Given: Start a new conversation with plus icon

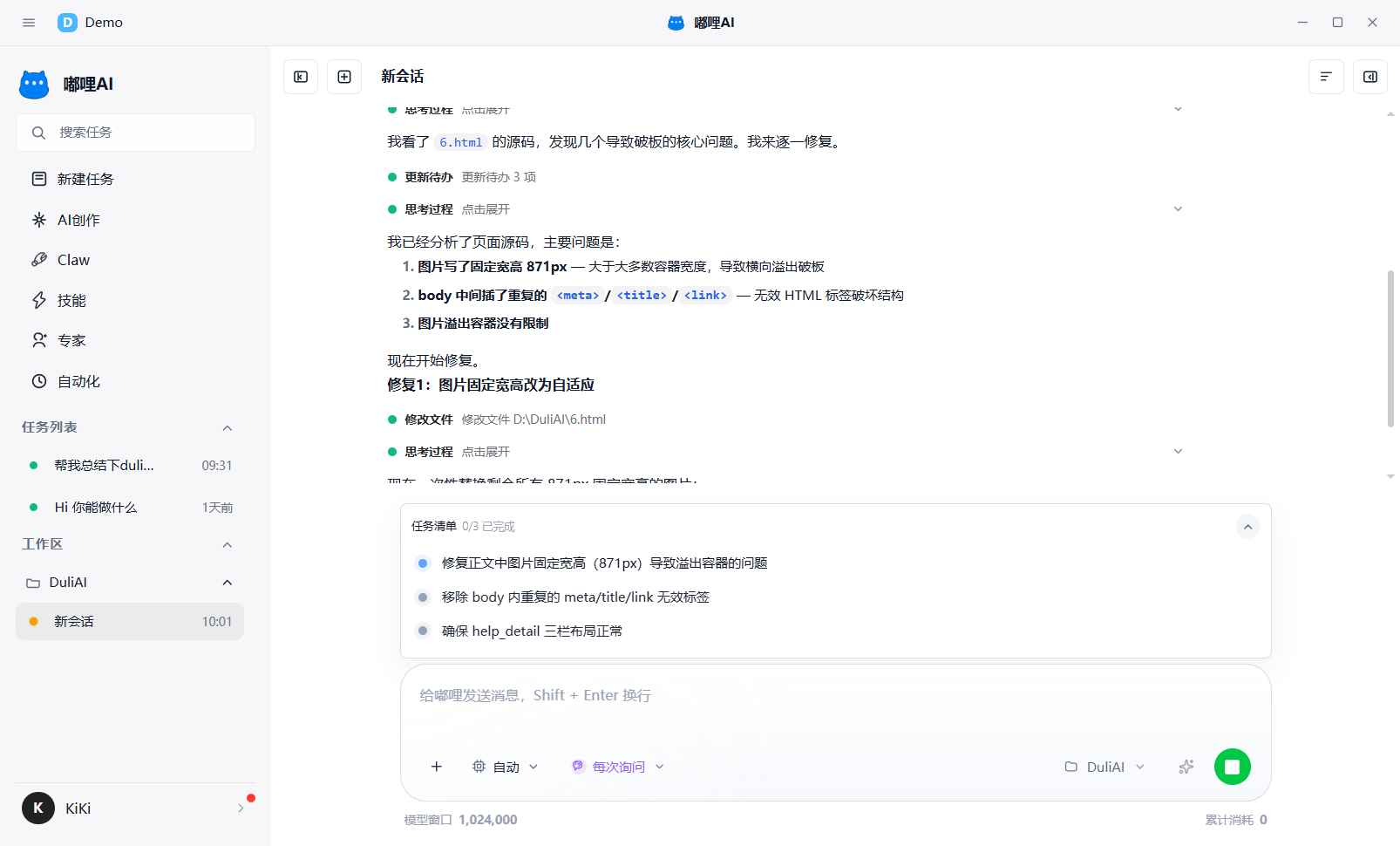Looking at the screenshot, I should point(344,77).
